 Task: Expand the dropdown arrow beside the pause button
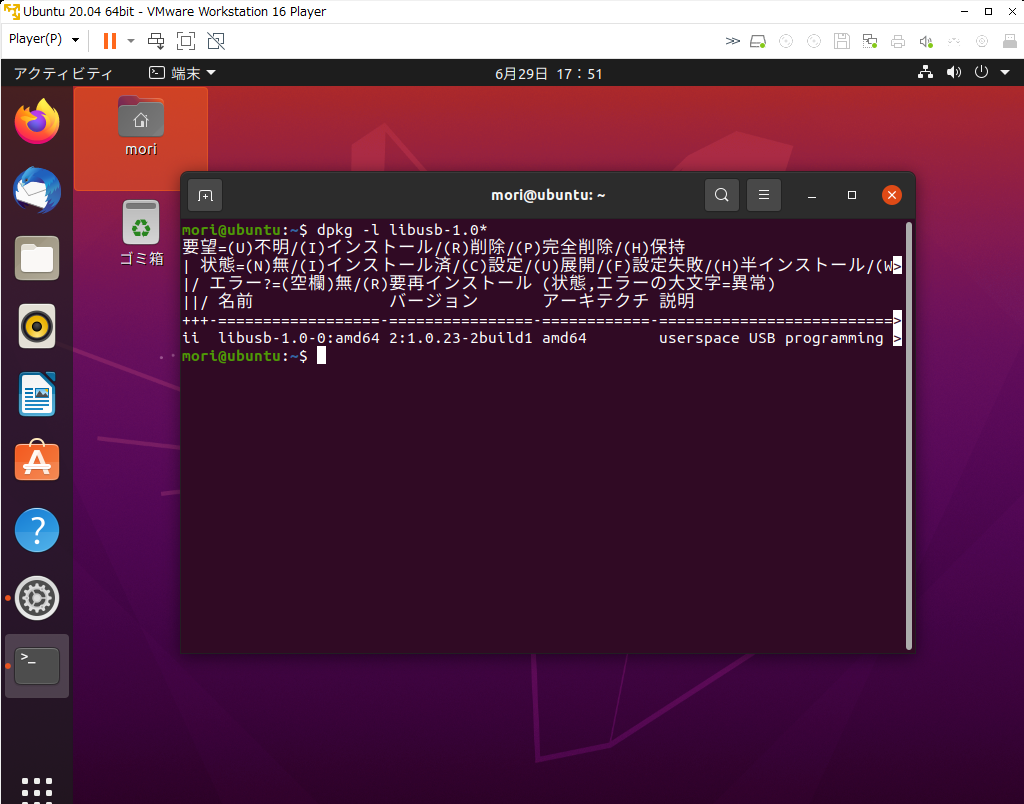coord(131,40)
